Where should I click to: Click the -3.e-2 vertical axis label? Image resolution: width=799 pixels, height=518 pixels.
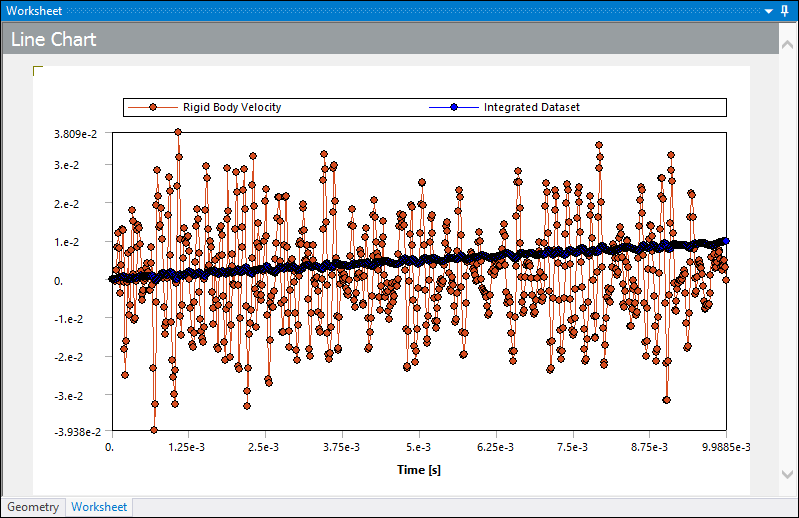(68, 396)
